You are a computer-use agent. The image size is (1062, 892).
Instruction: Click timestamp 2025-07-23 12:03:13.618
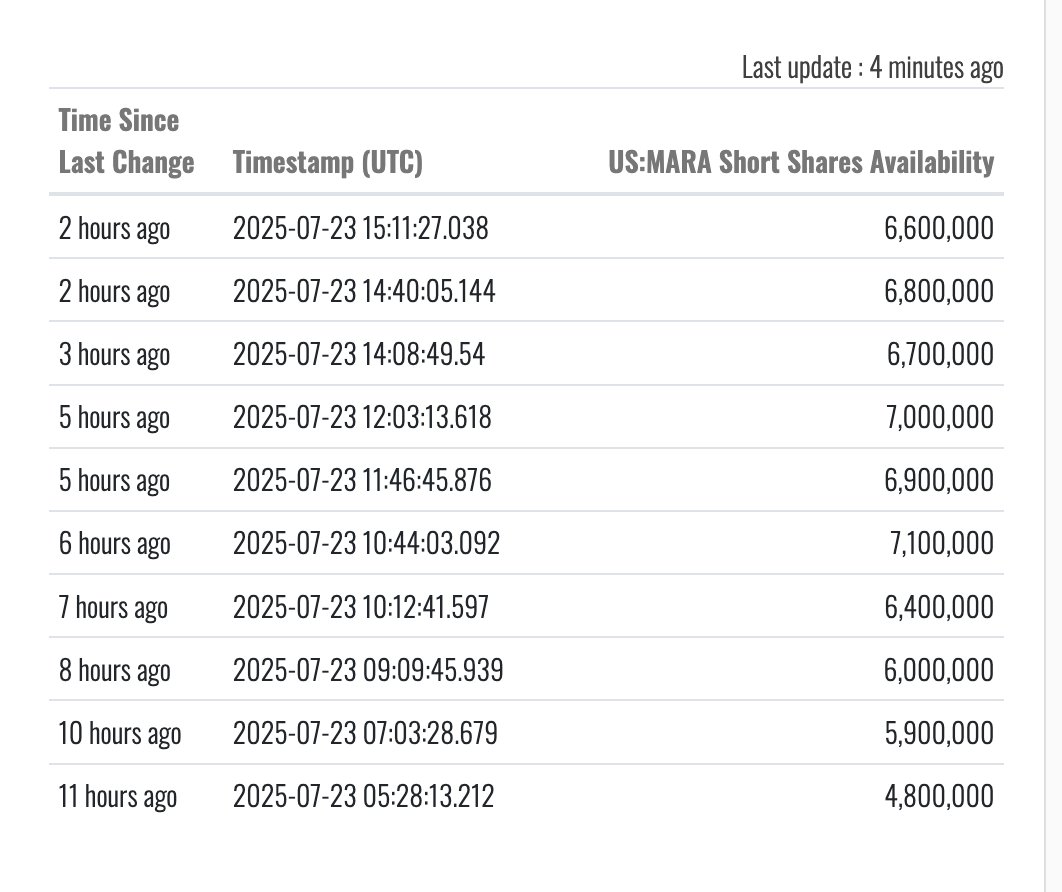pyautogui.click(x=362, y=417)
